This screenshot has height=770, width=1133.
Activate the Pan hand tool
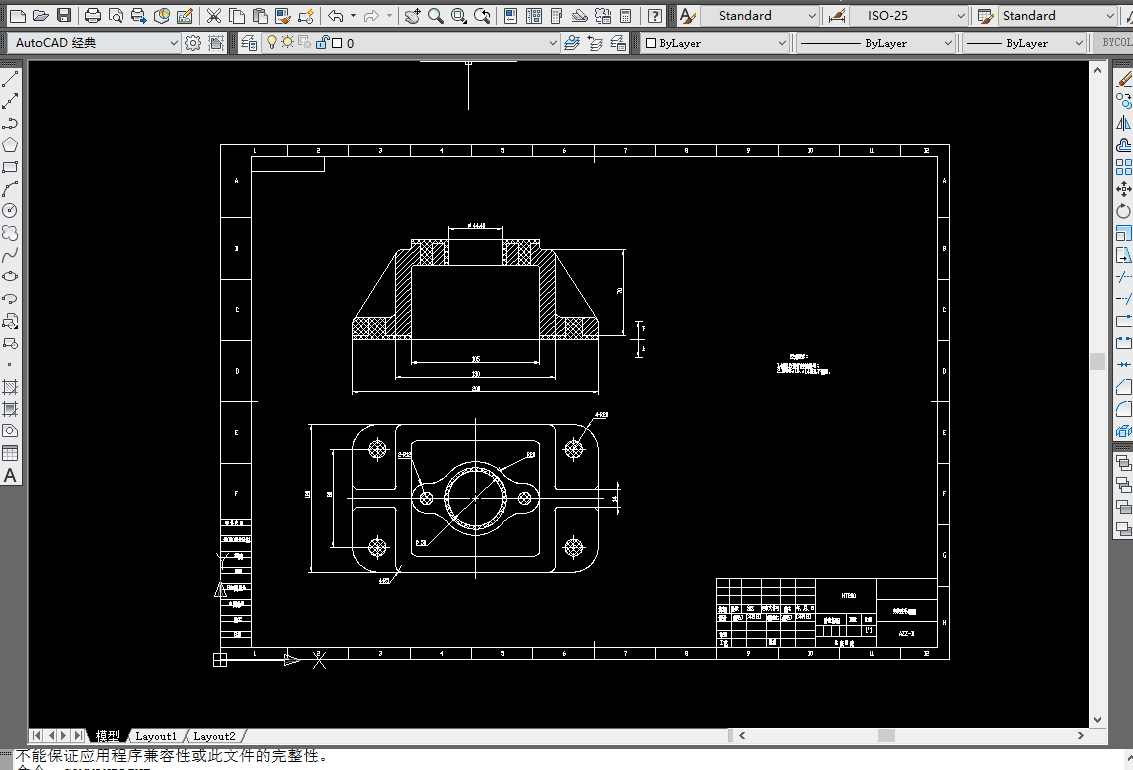413,15
